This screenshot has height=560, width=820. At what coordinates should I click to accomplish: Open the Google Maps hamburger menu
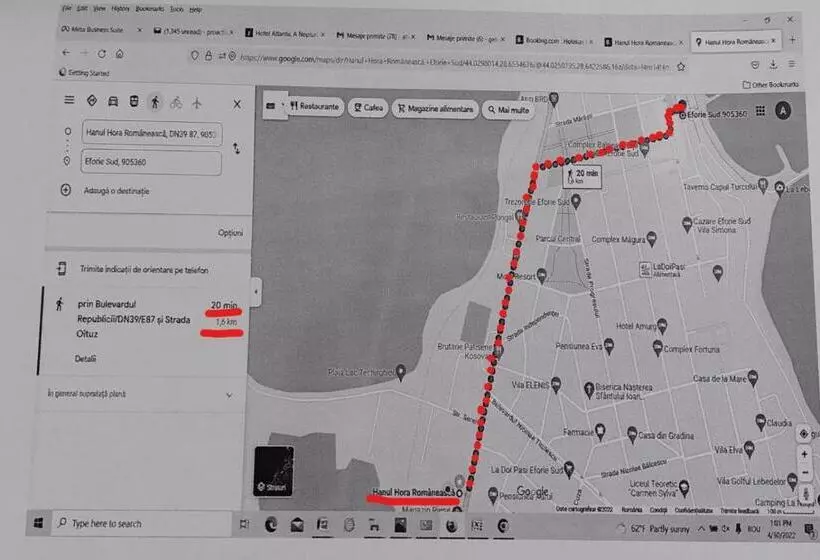point(69,99)
